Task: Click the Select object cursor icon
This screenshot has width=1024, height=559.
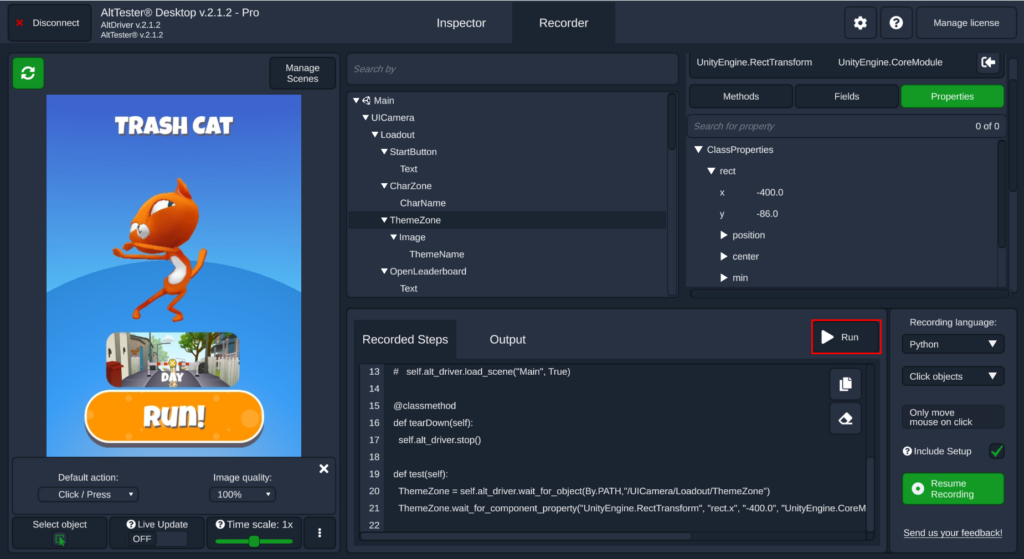Action: (x=59, y=539)
